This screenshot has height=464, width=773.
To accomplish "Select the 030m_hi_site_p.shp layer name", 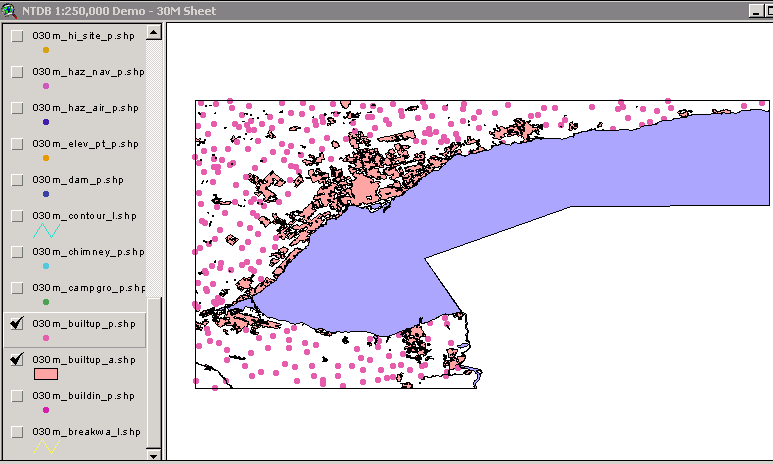I will pyautogui.click(x=83, y=36).
